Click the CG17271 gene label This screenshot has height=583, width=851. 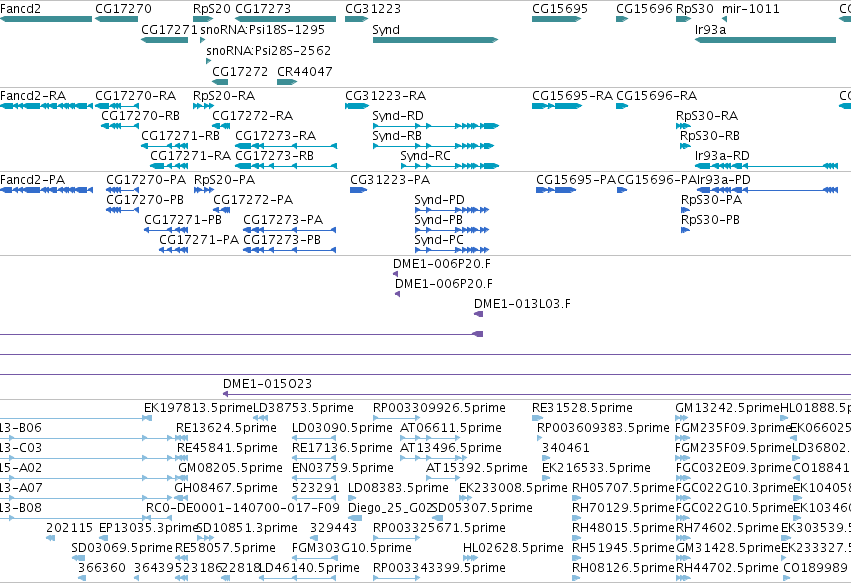tap(169, 29)
